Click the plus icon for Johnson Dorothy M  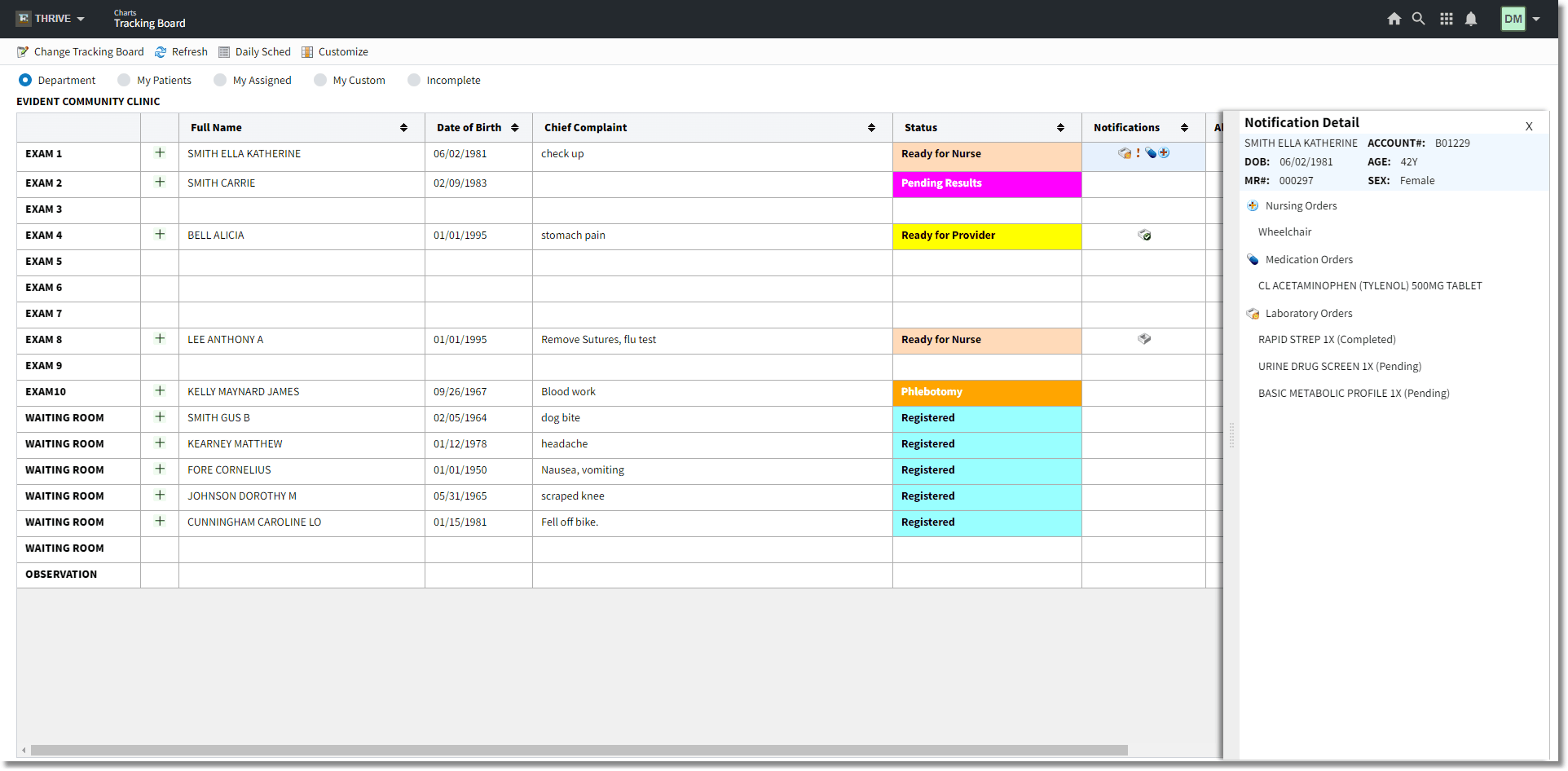click(160, 496)
